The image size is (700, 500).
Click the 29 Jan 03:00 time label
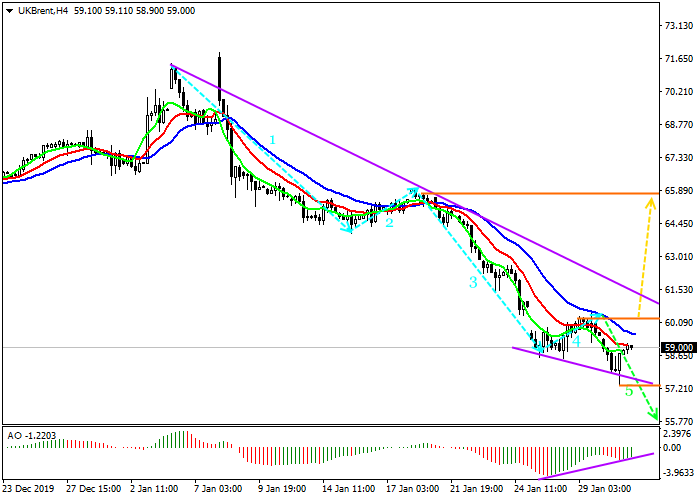point(607,490)
